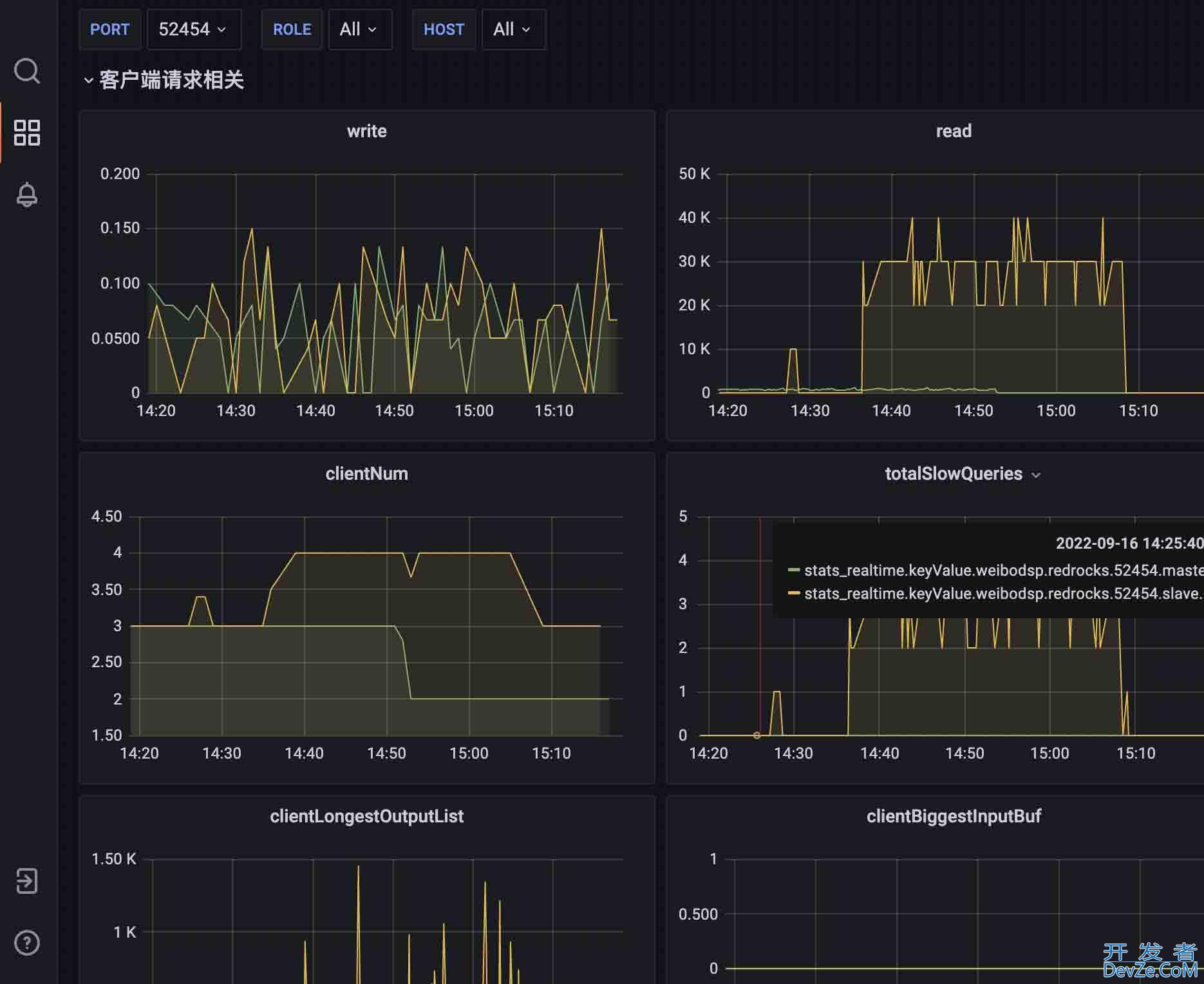This screenshot has height=984, width=1204.
Task: Click the 15:00 x-axis label on write chart
Action: coord(474,411)
